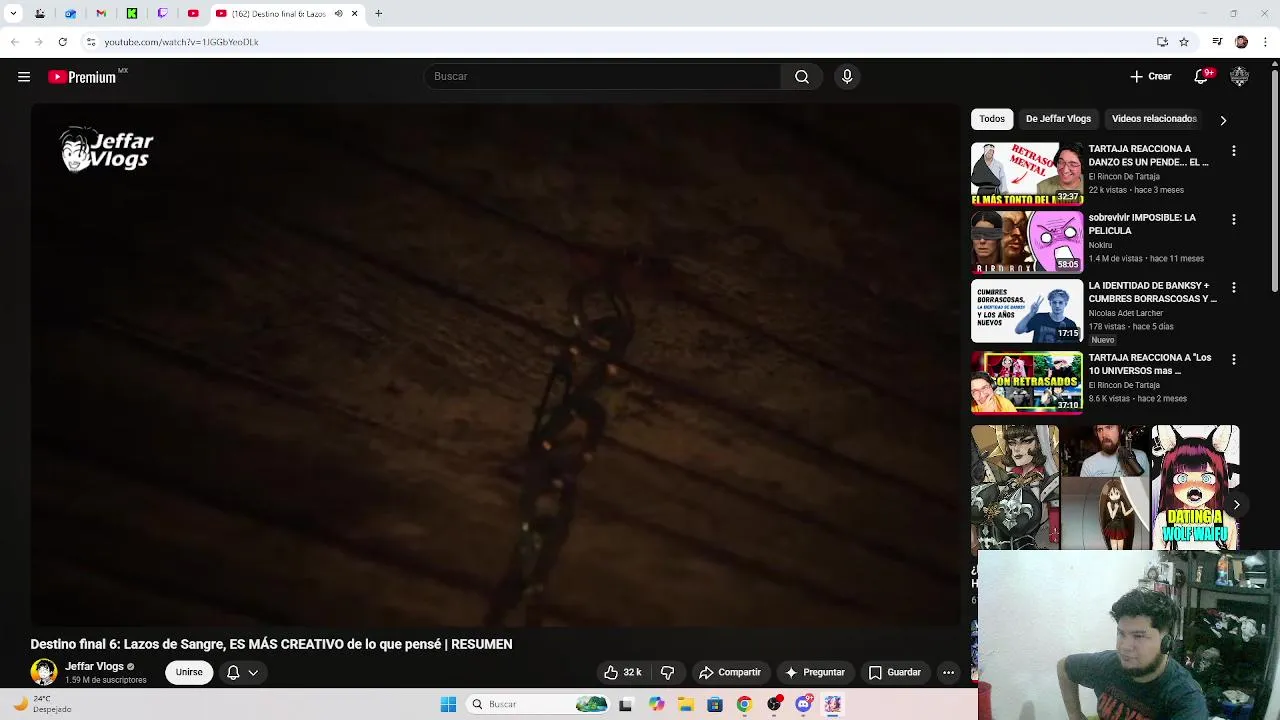Open options for Los 10 UNIVERSOS video
Viewport: 1280px width, 720px height.
click(x=1234, y=359)
